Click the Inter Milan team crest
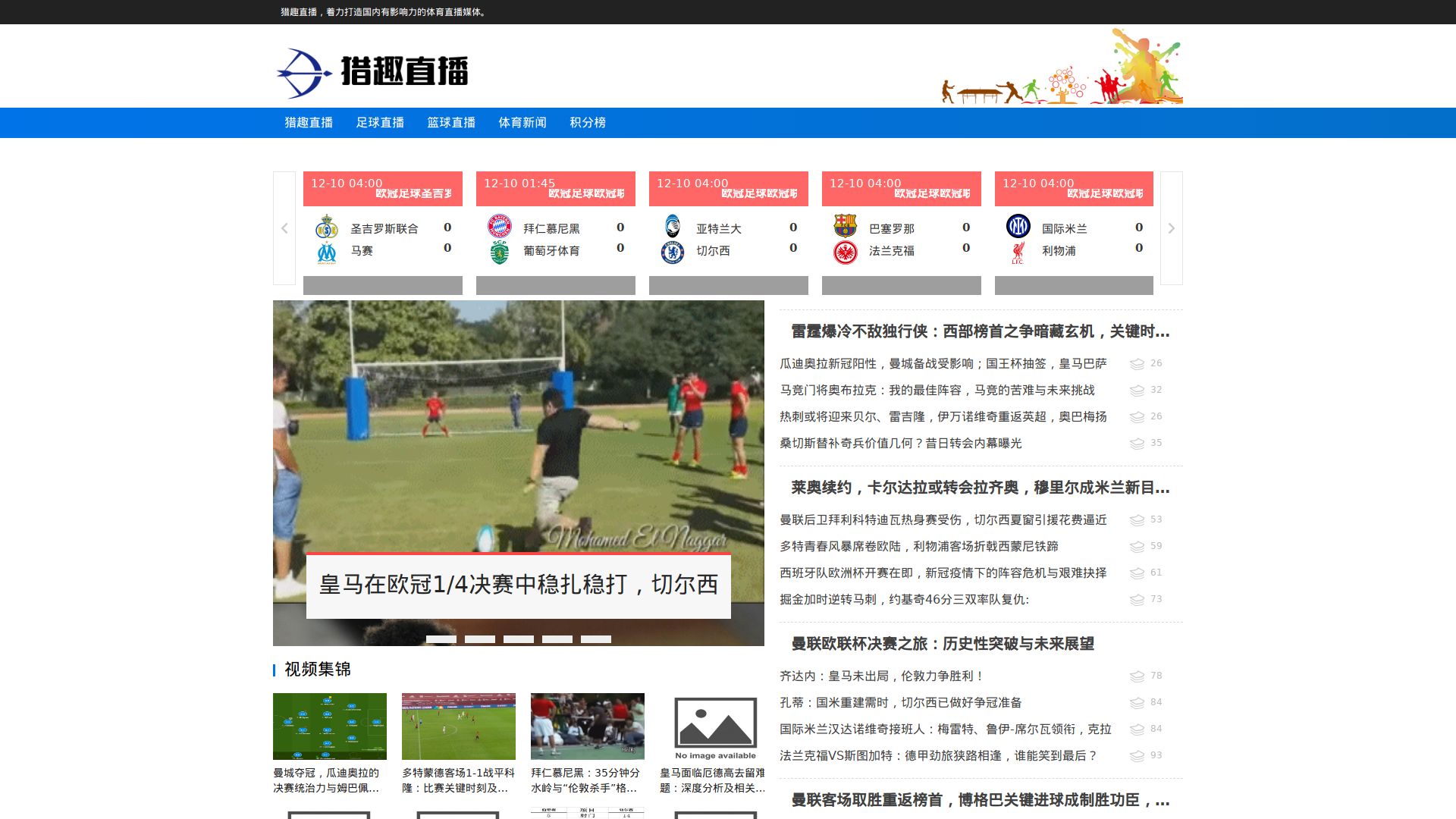 1018,226
